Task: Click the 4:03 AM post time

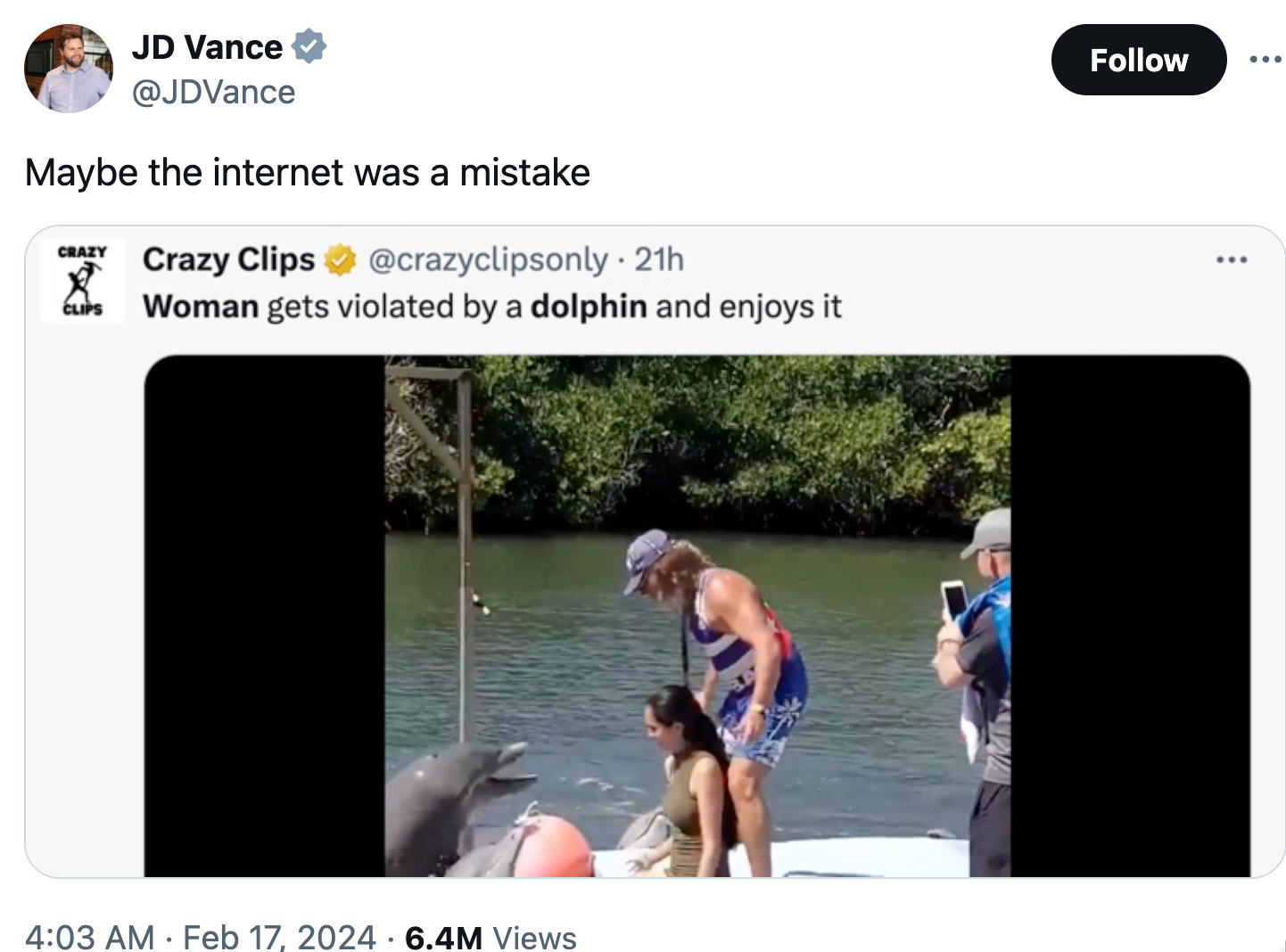Action: pyautogui.click(x=90, y=937)
